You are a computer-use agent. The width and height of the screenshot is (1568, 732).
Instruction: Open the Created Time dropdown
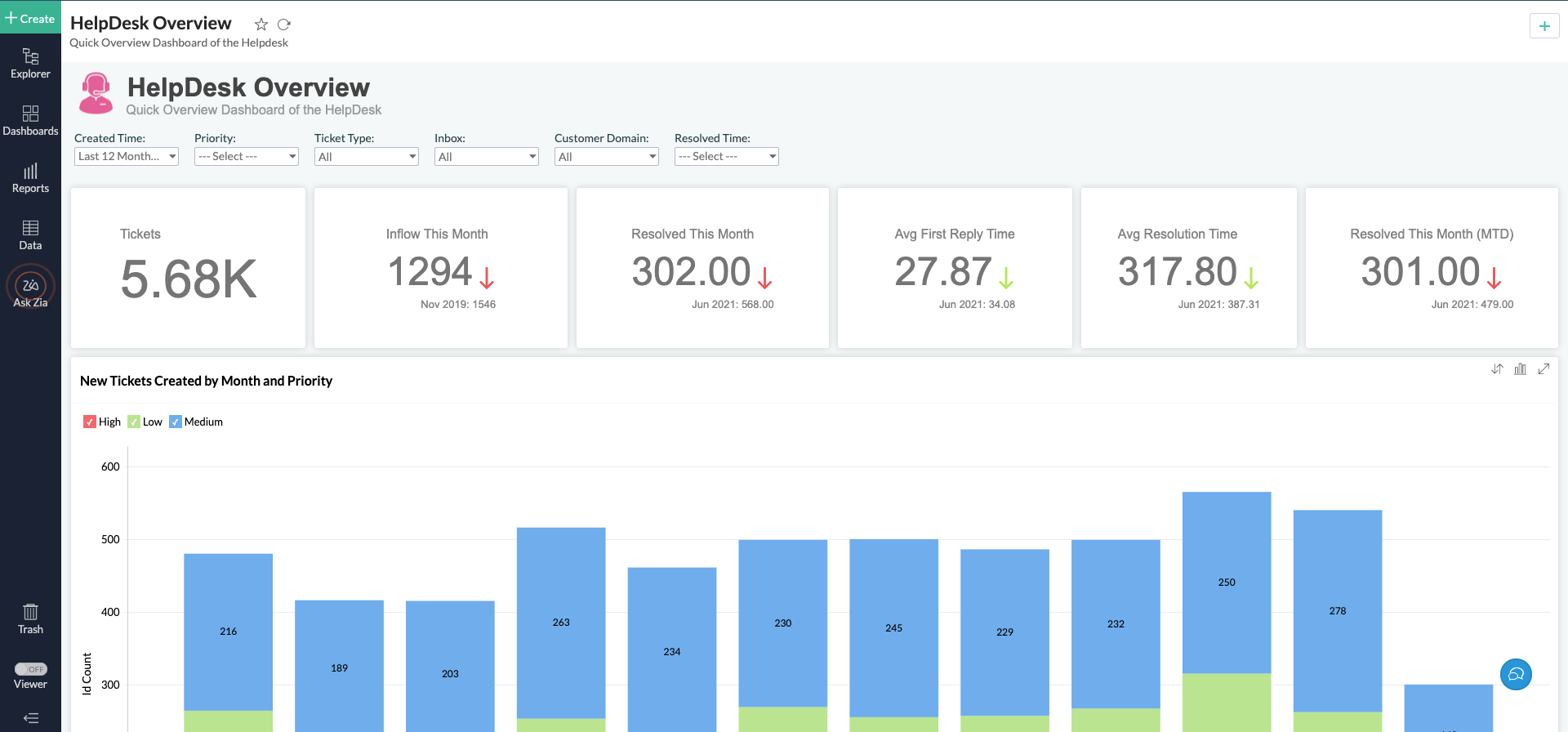[127, 157]
